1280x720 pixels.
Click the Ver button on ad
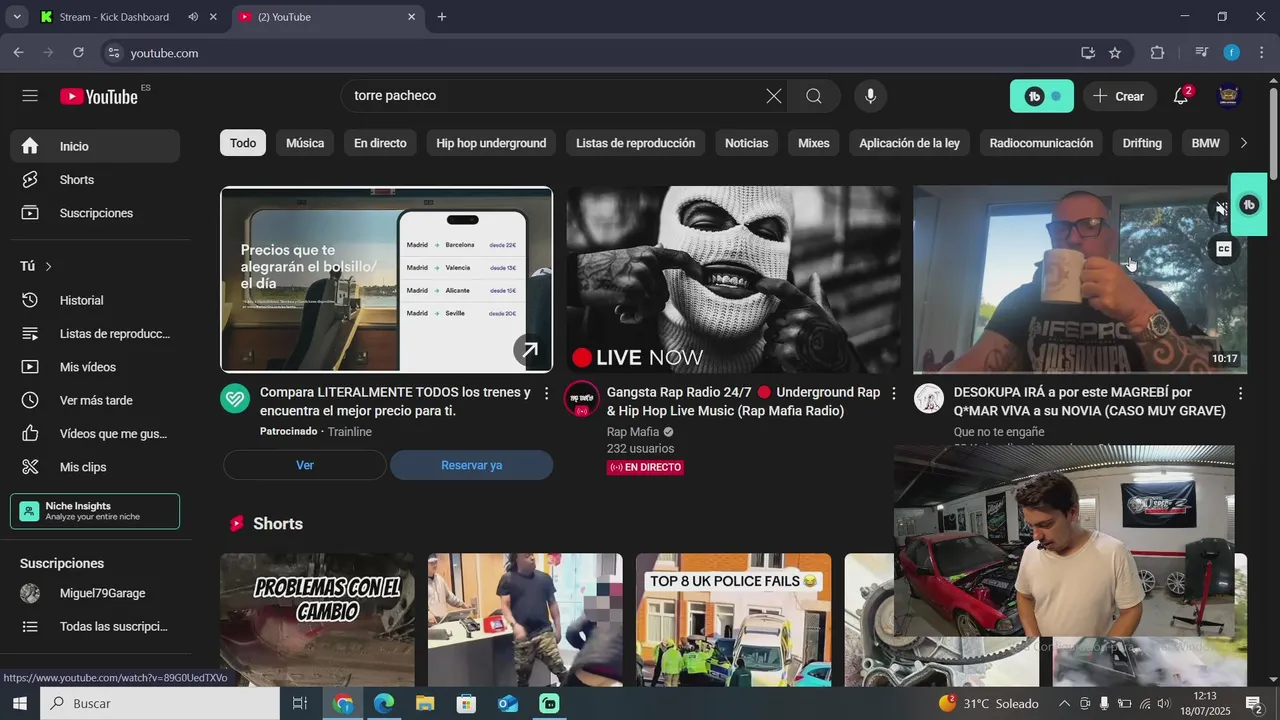[x=305, y=465]
